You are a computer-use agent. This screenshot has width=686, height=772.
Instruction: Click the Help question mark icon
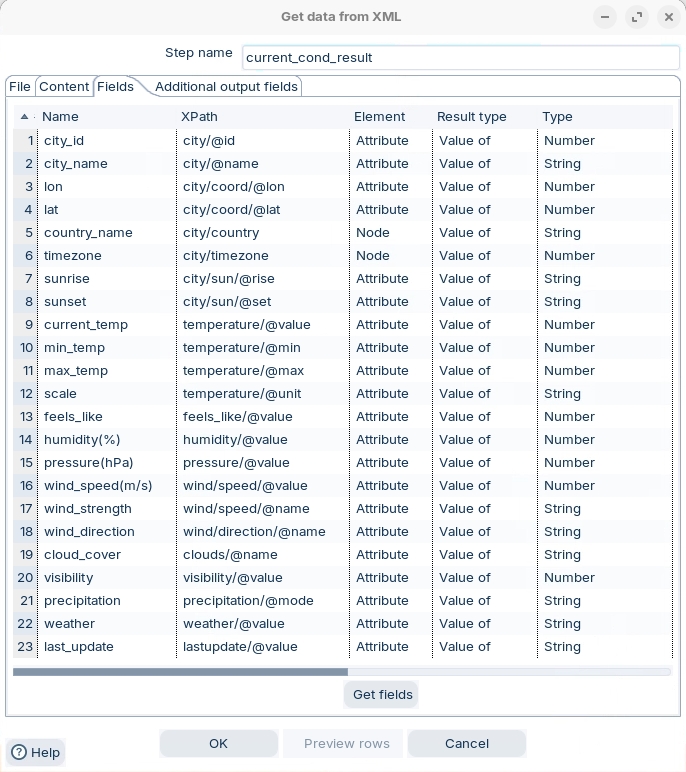click(x=18, y=752)
